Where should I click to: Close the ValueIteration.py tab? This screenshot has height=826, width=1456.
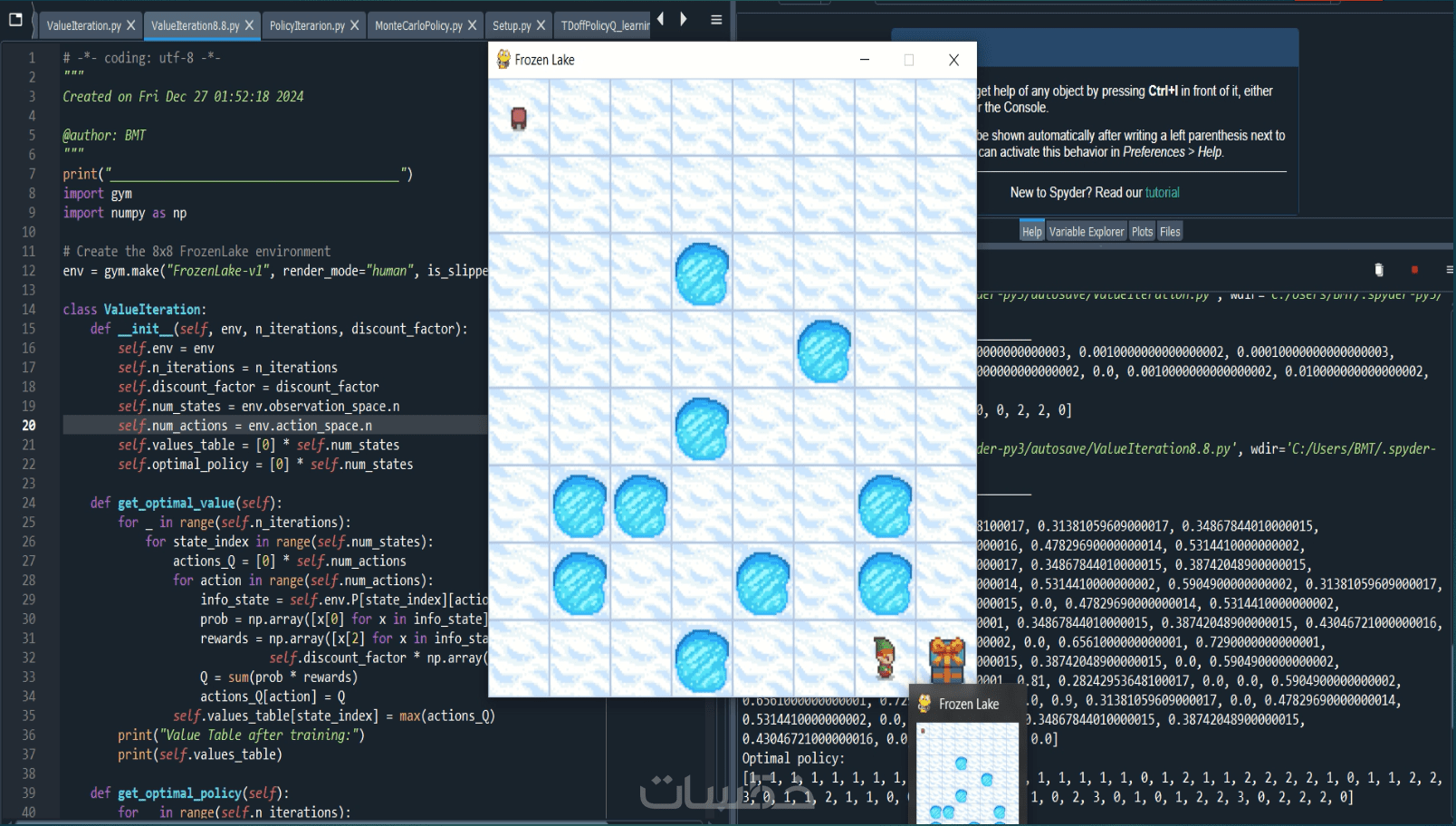click(131, 25)
